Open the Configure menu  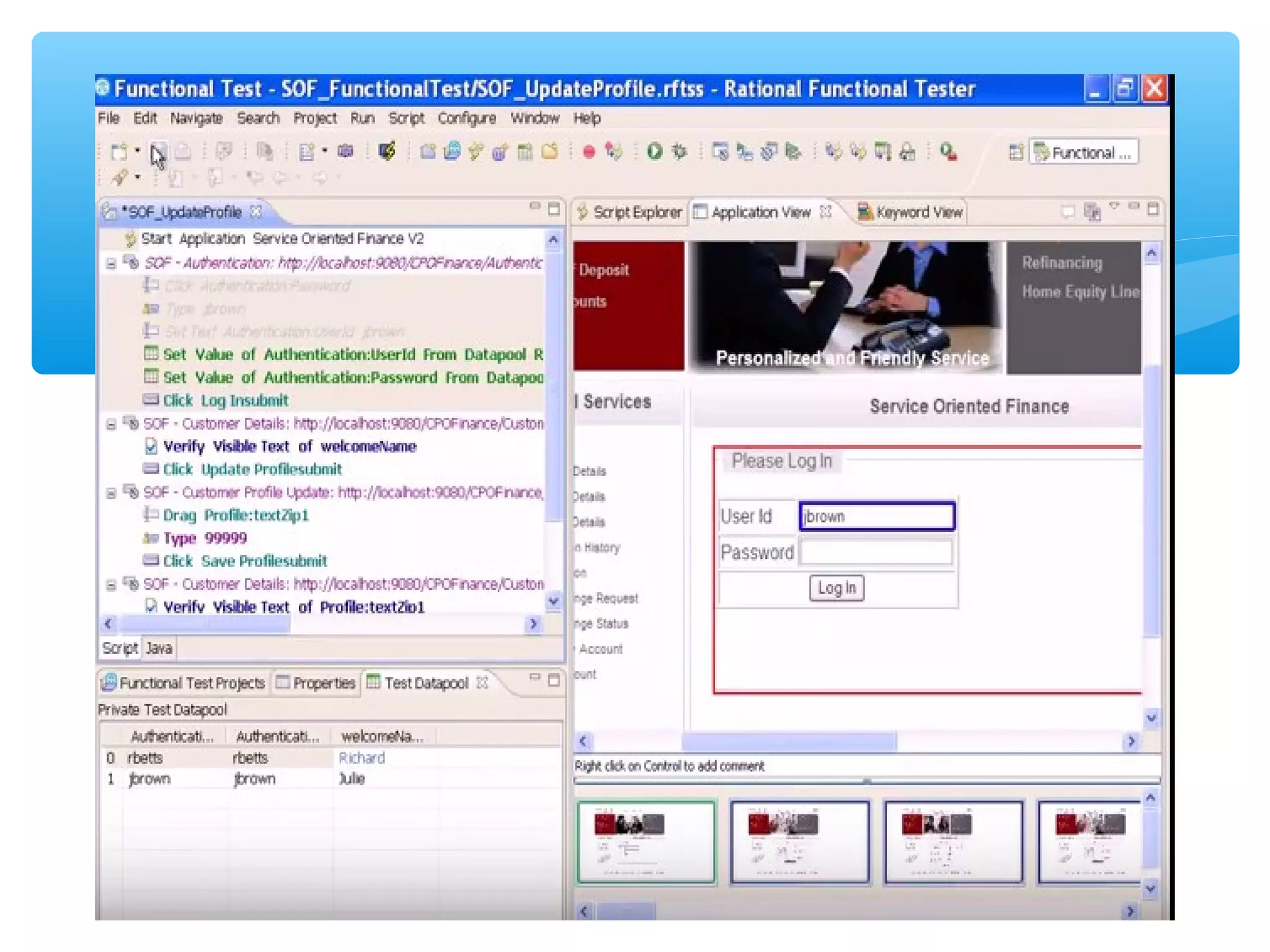pos(466,118)
